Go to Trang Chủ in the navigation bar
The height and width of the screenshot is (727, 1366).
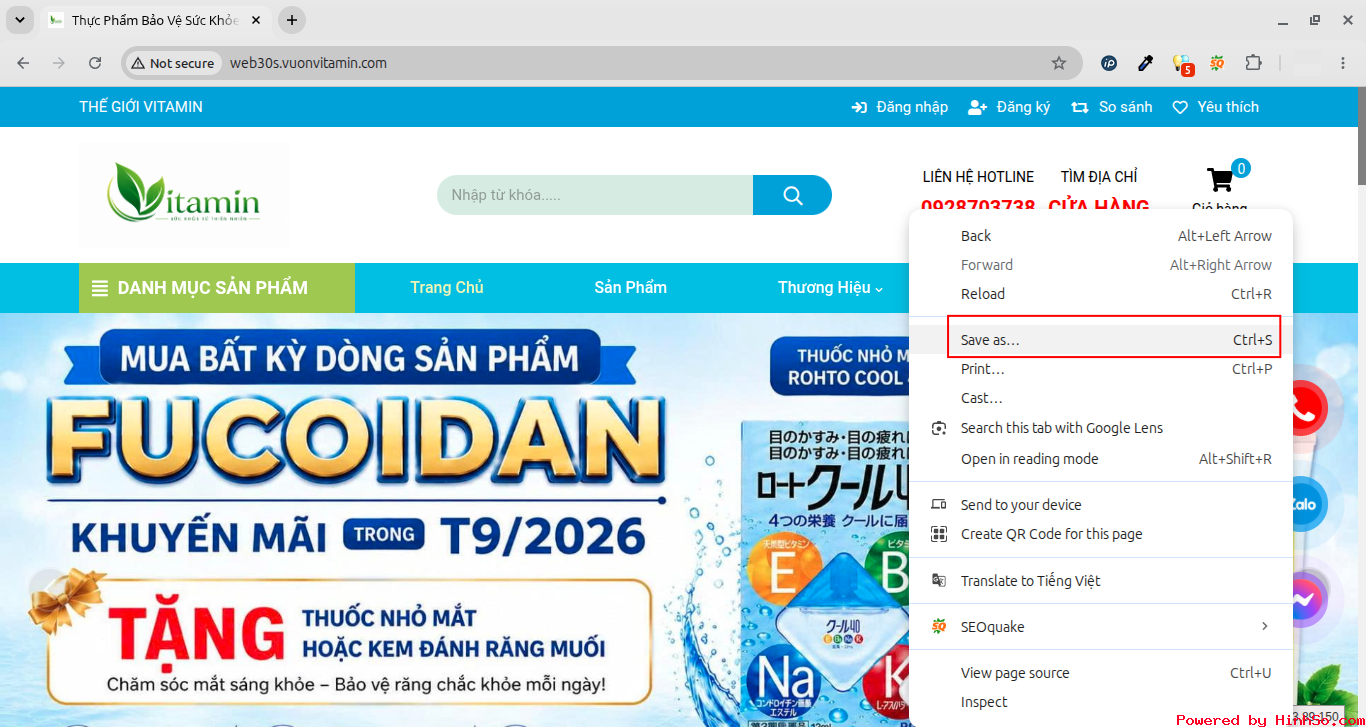[x=447, y=288]
